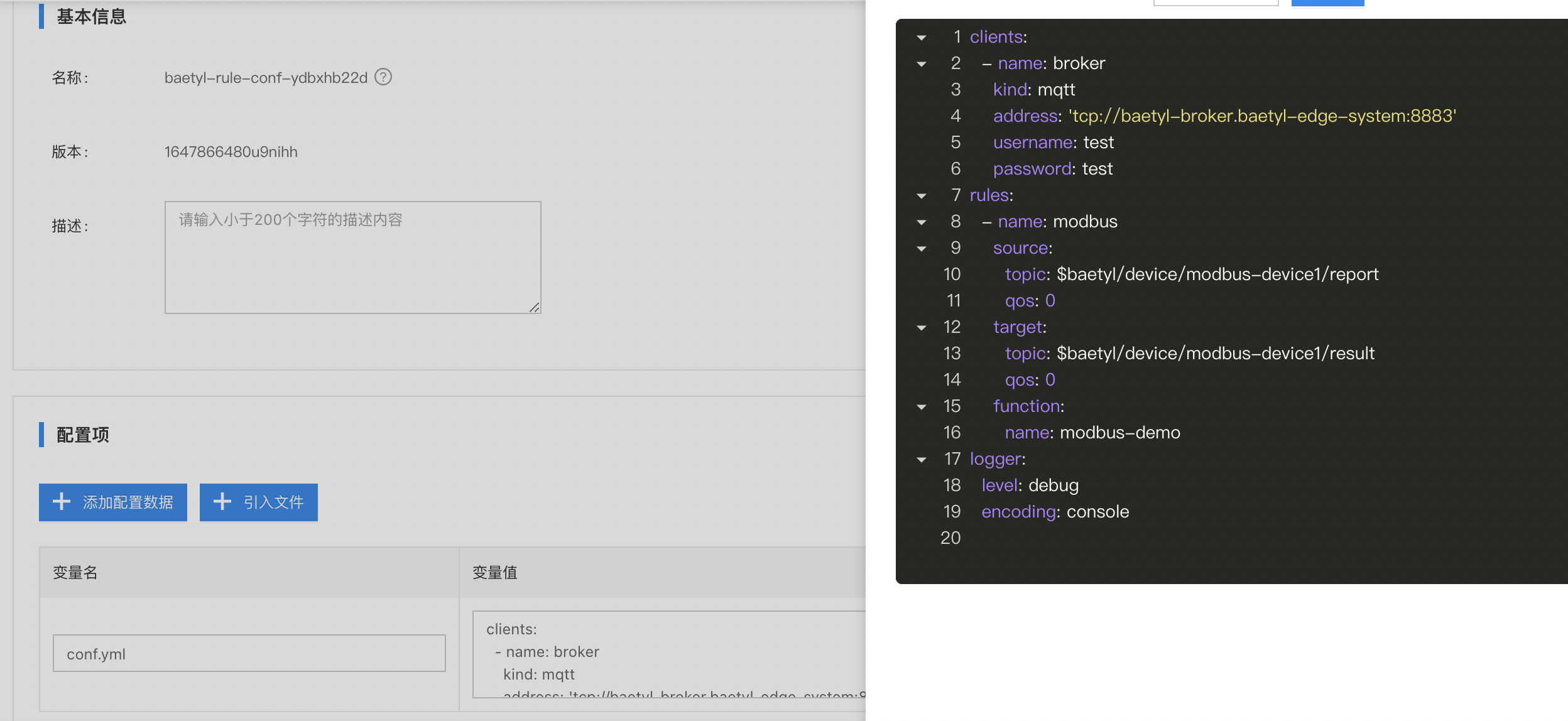Click the 名称 label

(70, 78)
